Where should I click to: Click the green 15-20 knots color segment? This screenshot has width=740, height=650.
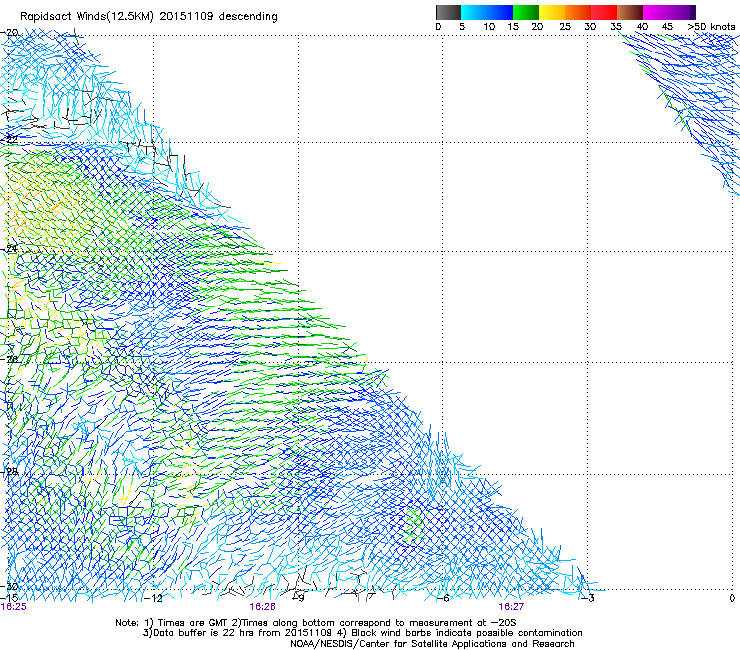(526, 12)
